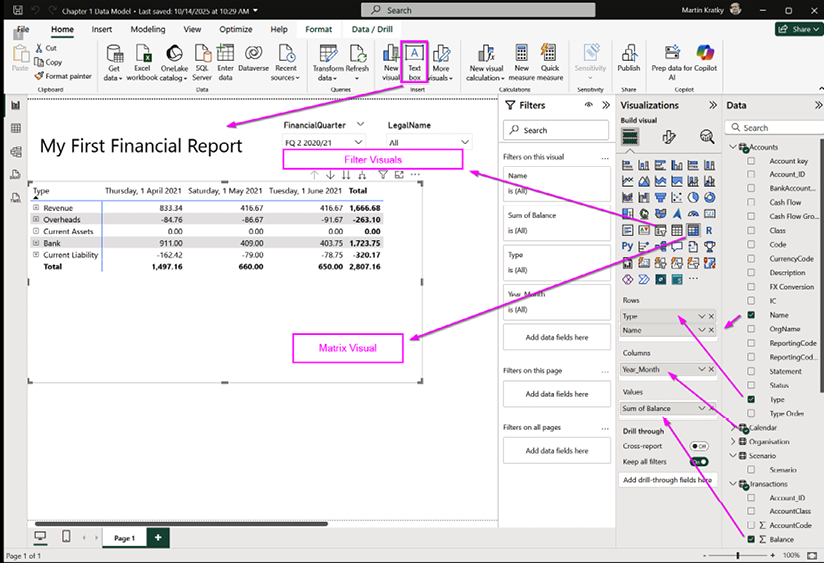Click the Quick measure icon

[x=550, y=56]
